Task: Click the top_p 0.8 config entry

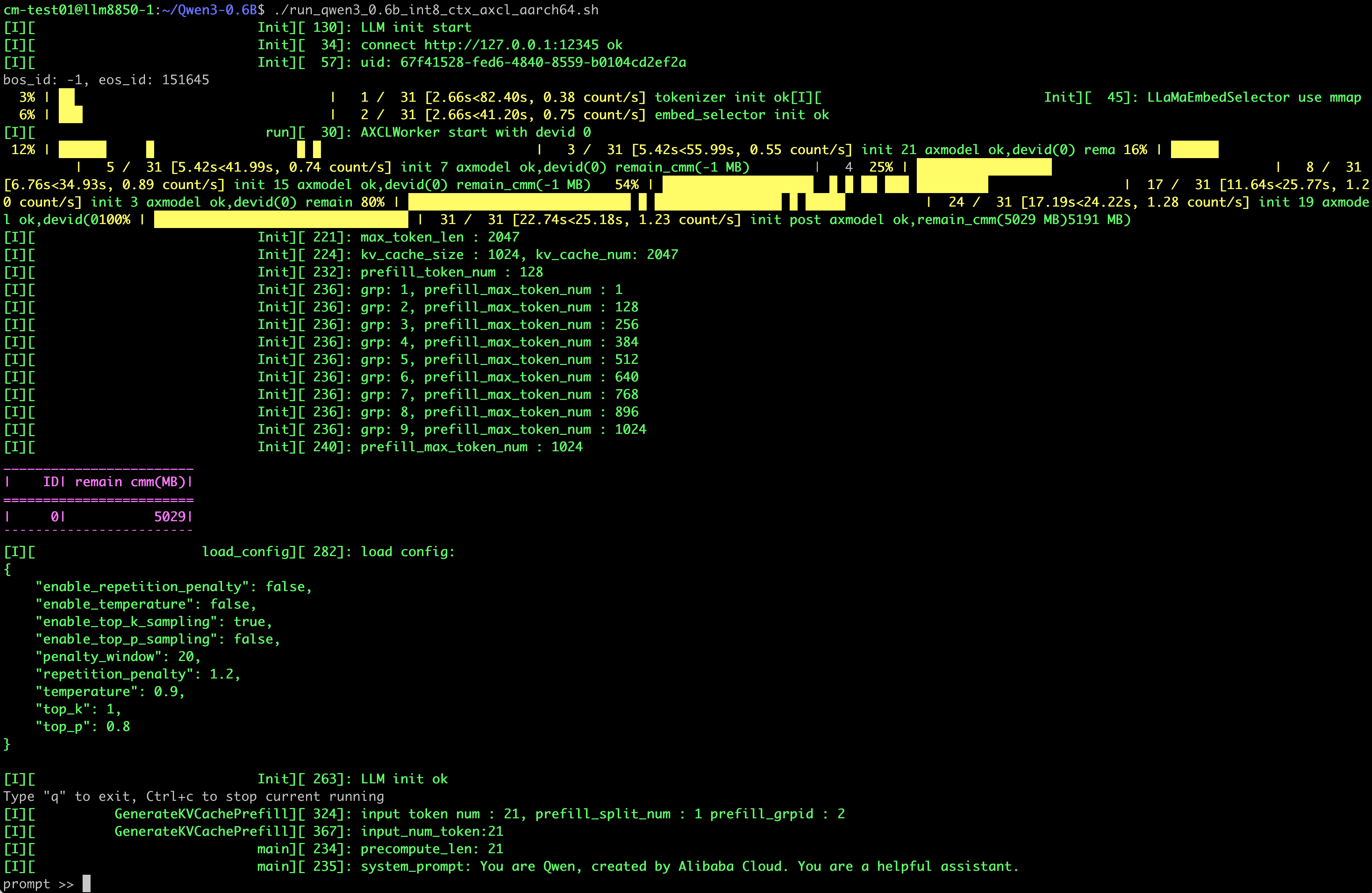Action: coord(83,727)
